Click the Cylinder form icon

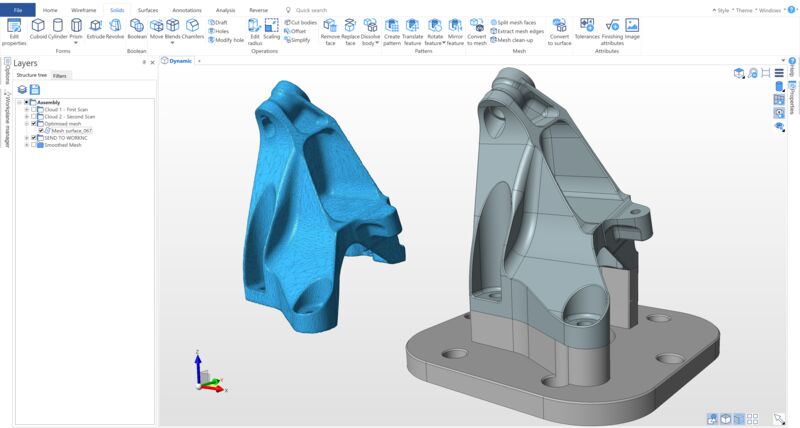click(57, 28)
